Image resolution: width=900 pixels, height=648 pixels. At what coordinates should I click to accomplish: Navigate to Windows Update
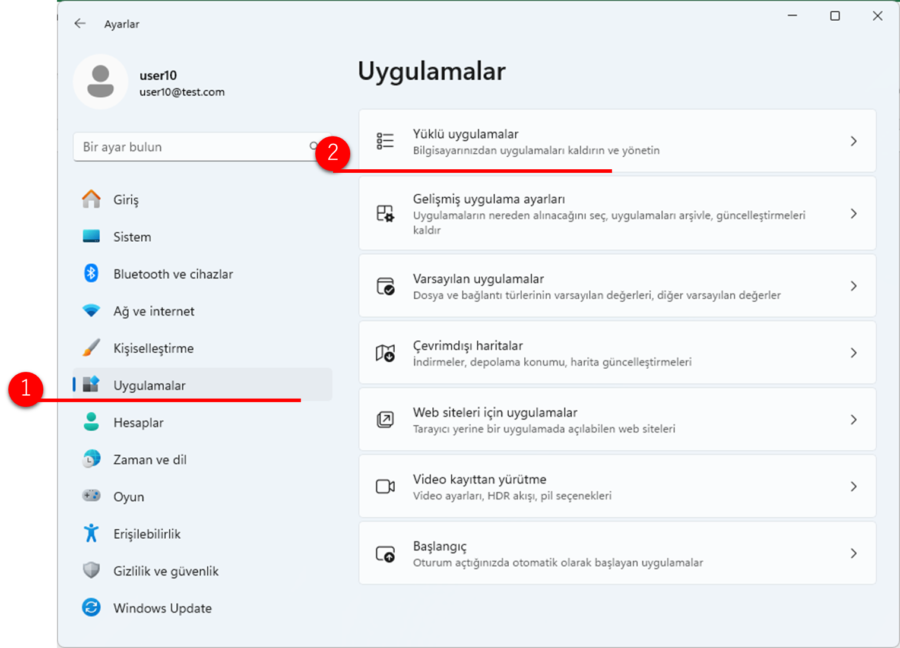[203, 608]
